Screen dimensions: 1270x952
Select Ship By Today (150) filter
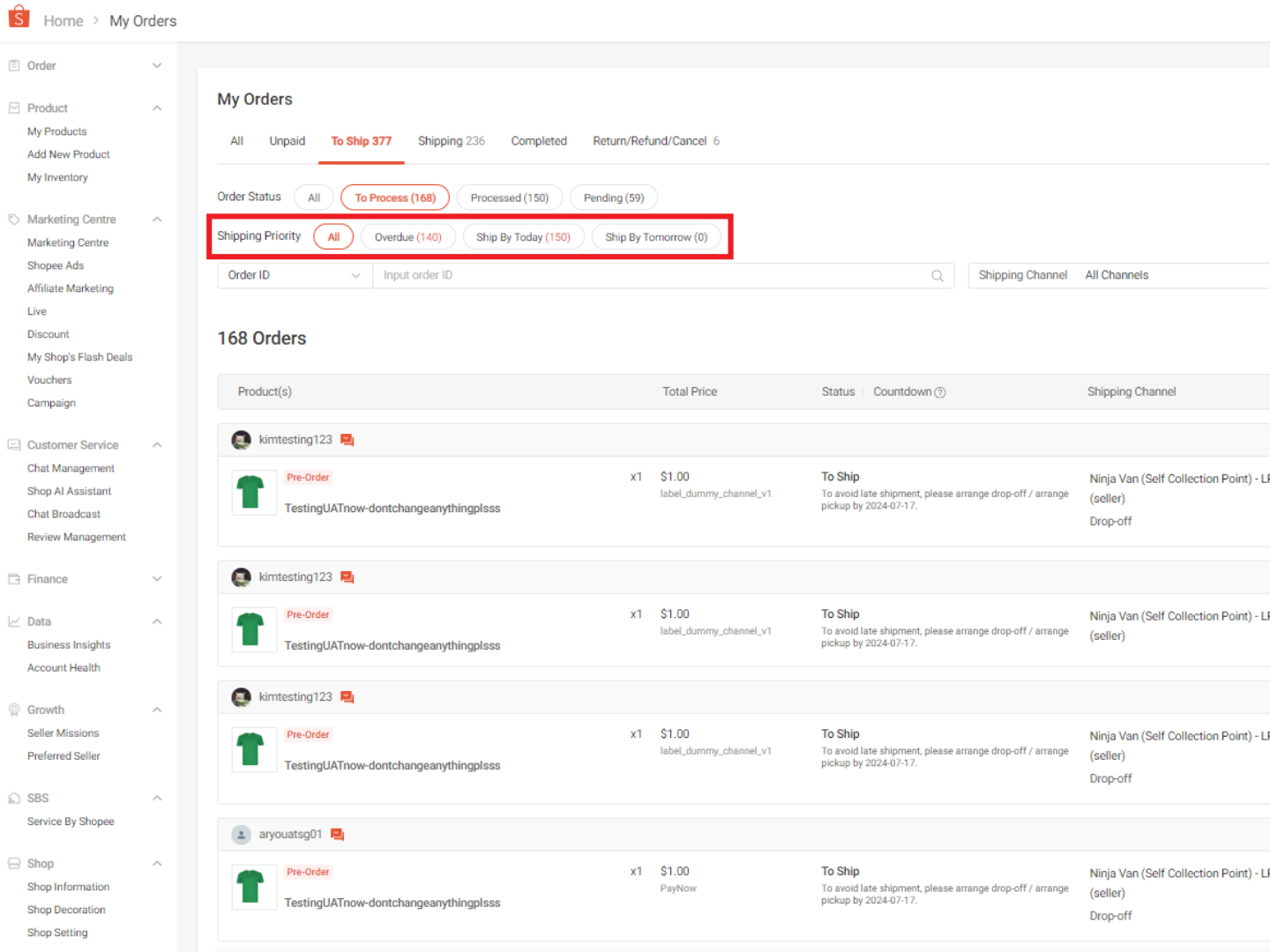523,237
